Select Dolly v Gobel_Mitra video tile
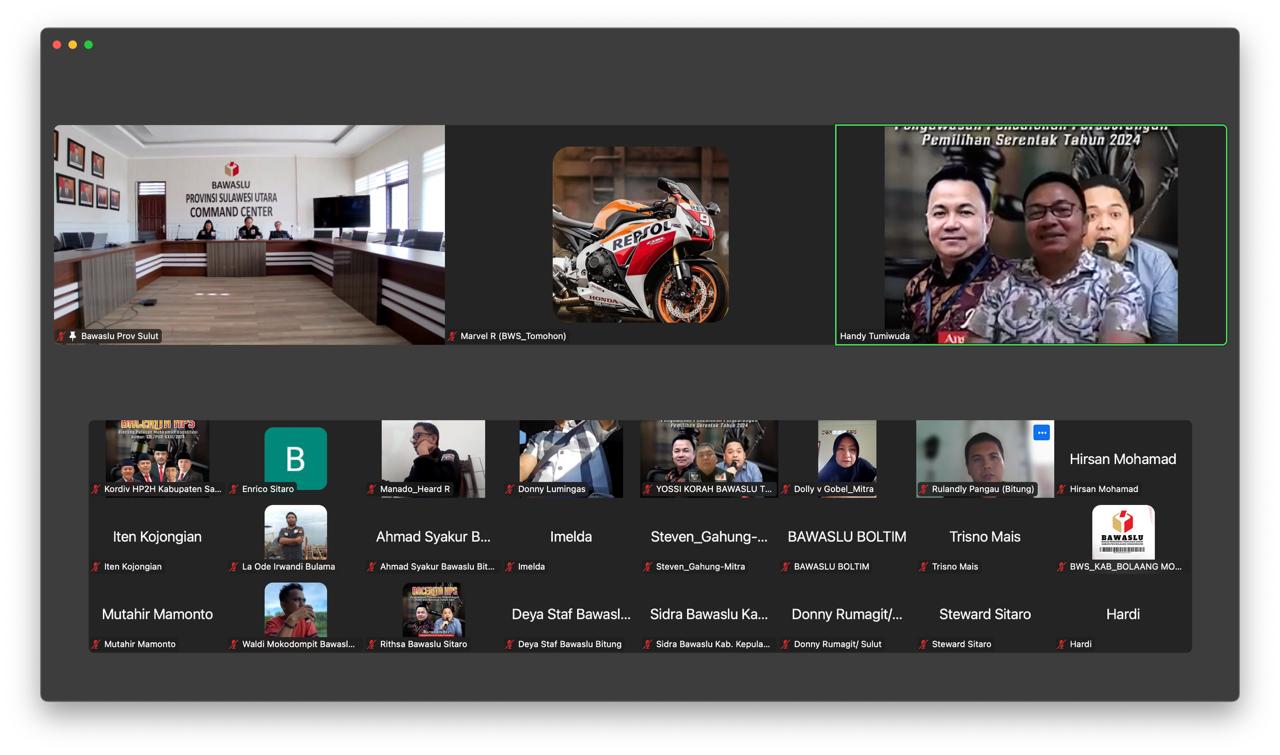Viewport: 1280px width, 755px height. 847,456
